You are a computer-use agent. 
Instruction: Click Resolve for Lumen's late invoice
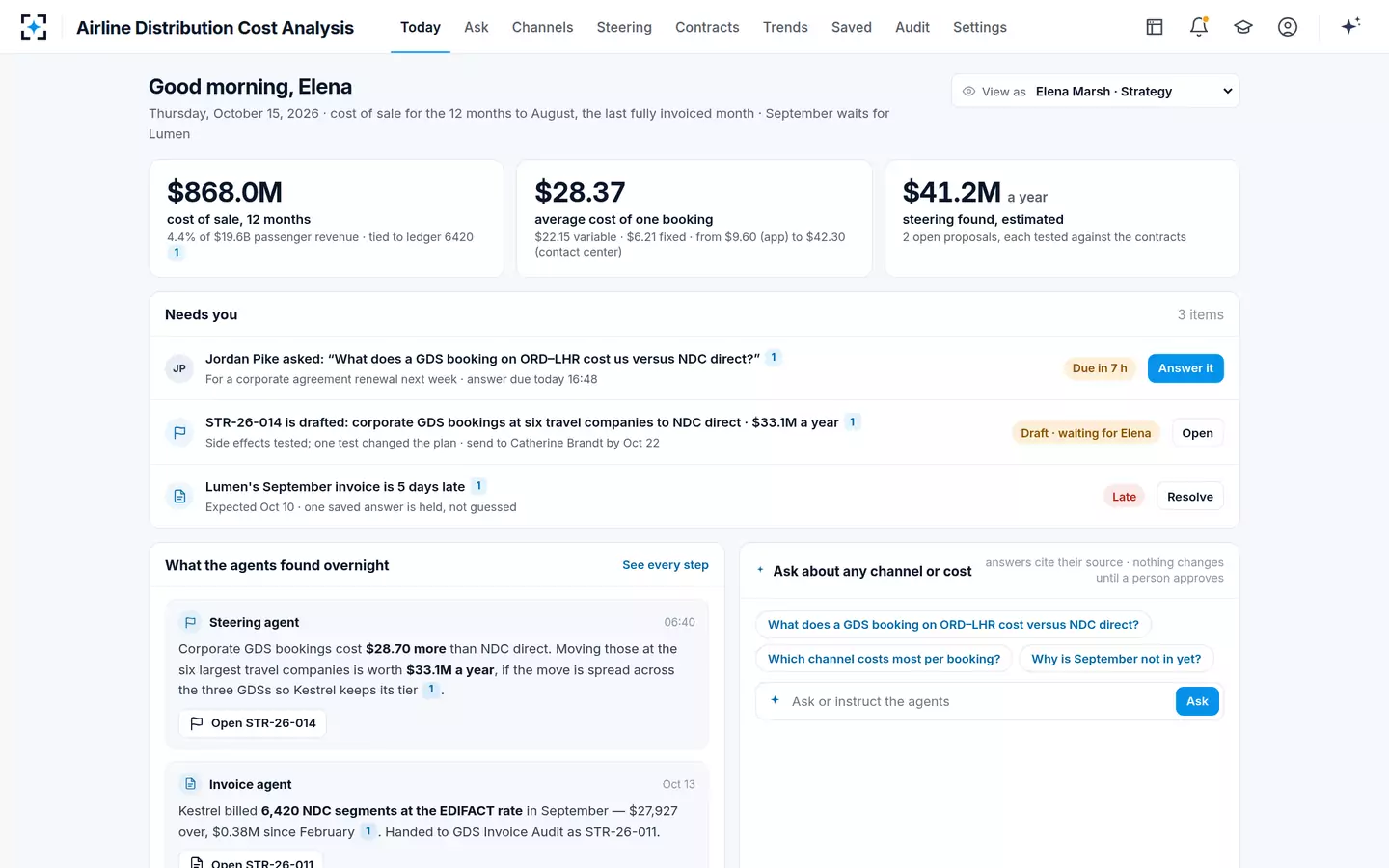[x=1190, y=497]
